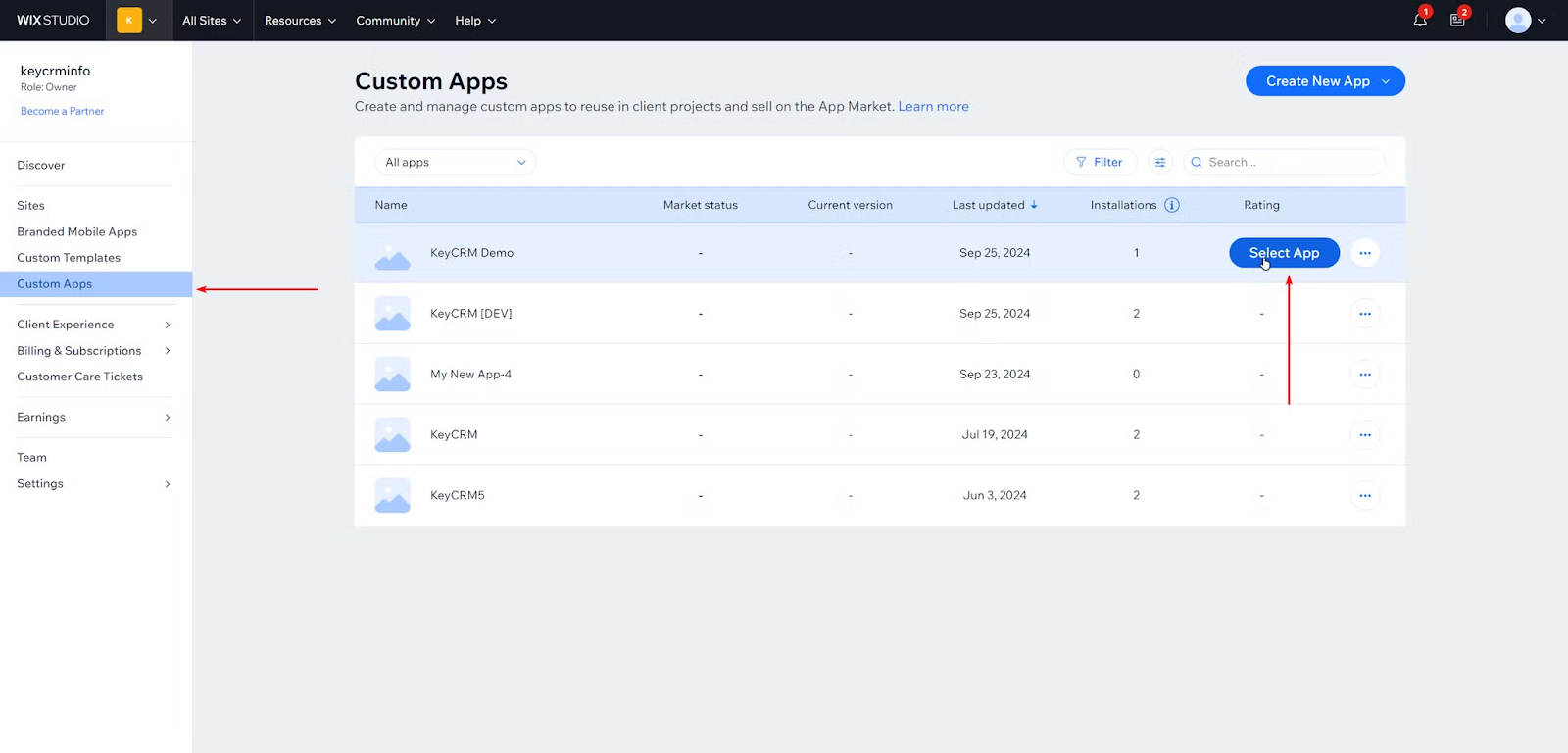Open the orange K workspace switcher
Image resolution: width=1568 pixels, height=753 pixels.
tap(137, 20)
